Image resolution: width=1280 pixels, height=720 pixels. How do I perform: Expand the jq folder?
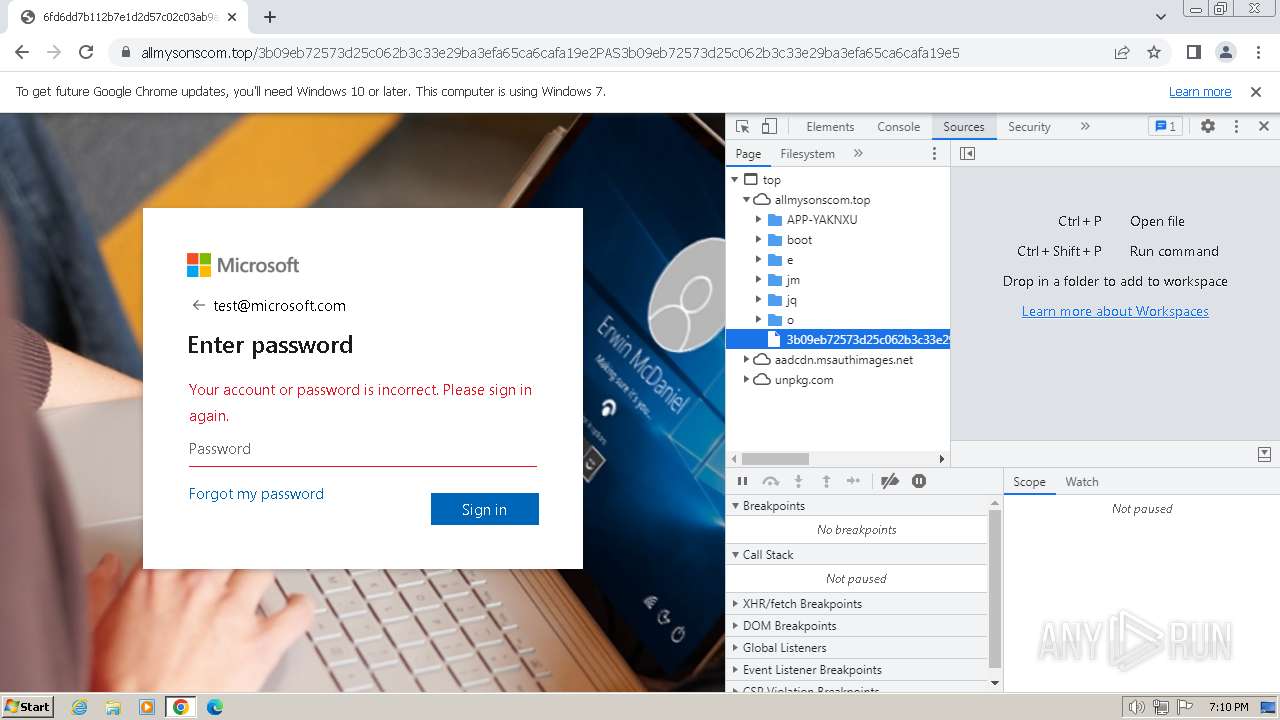click(x=759, y=300)
